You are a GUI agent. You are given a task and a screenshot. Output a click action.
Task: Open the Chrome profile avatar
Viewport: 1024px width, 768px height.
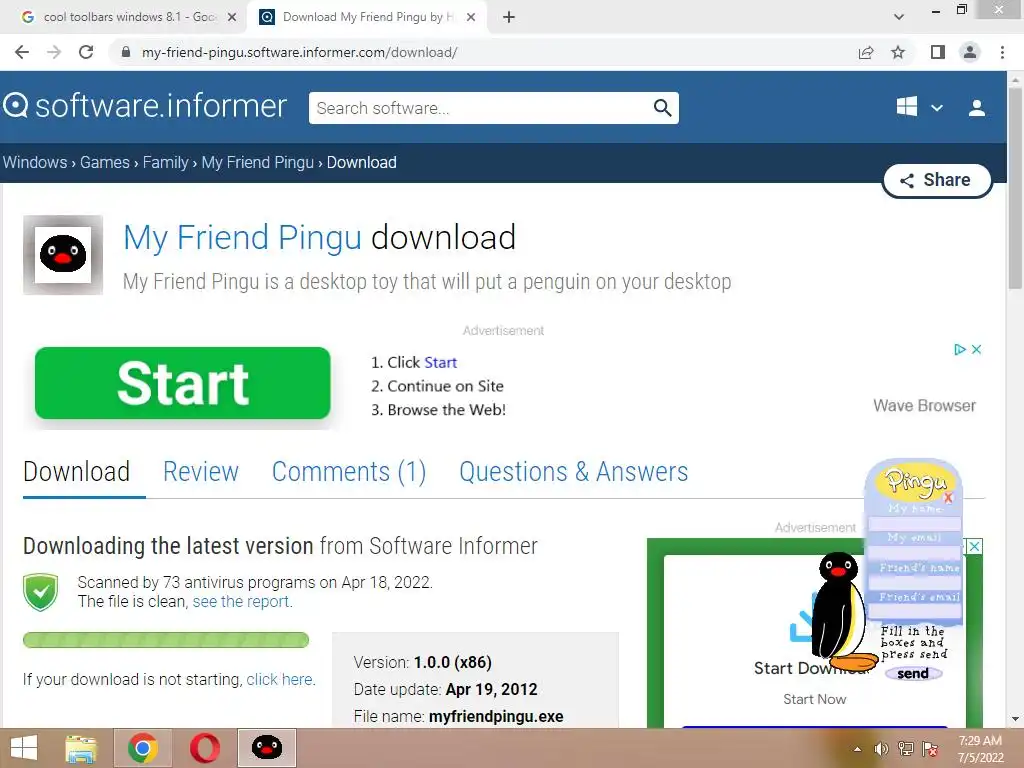point(970,52)
